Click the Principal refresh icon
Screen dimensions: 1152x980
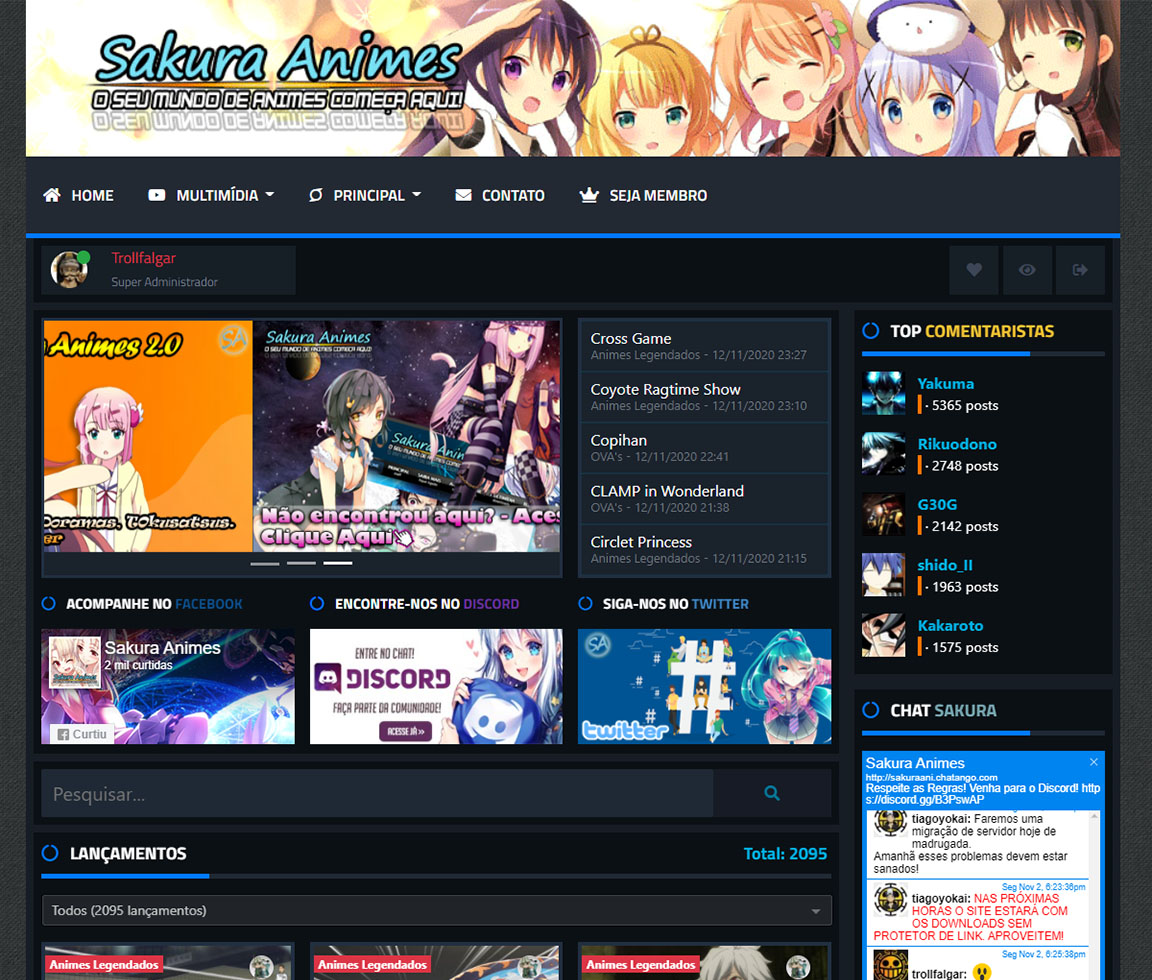pos(316,195)
